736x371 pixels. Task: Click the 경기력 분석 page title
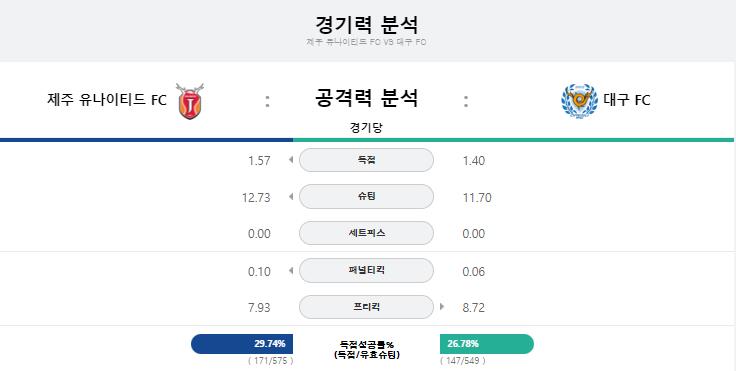366,24
